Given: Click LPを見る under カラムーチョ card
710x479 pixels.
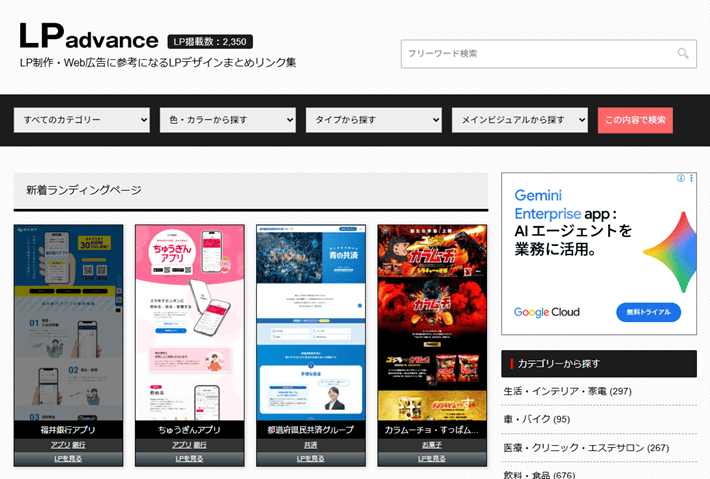Looking at the screenshot, I should point(432,459).
